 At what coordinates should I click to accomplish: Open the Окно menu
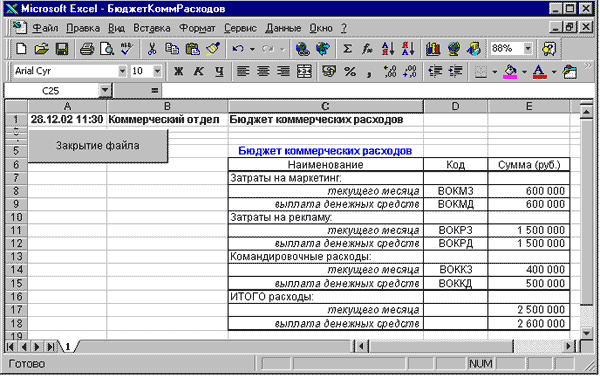pyautogui.click(x=321, y=28)
